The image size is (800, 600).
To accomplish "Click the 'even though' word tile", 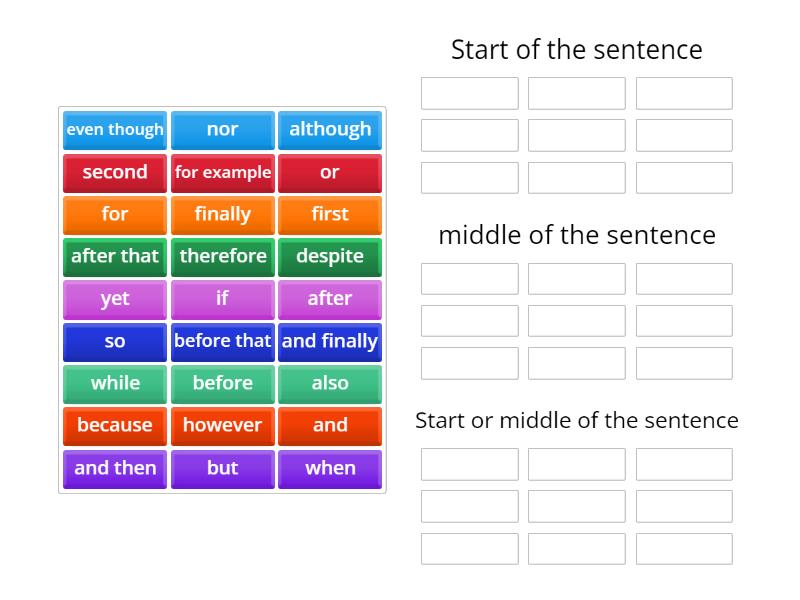I will [115, 130].
